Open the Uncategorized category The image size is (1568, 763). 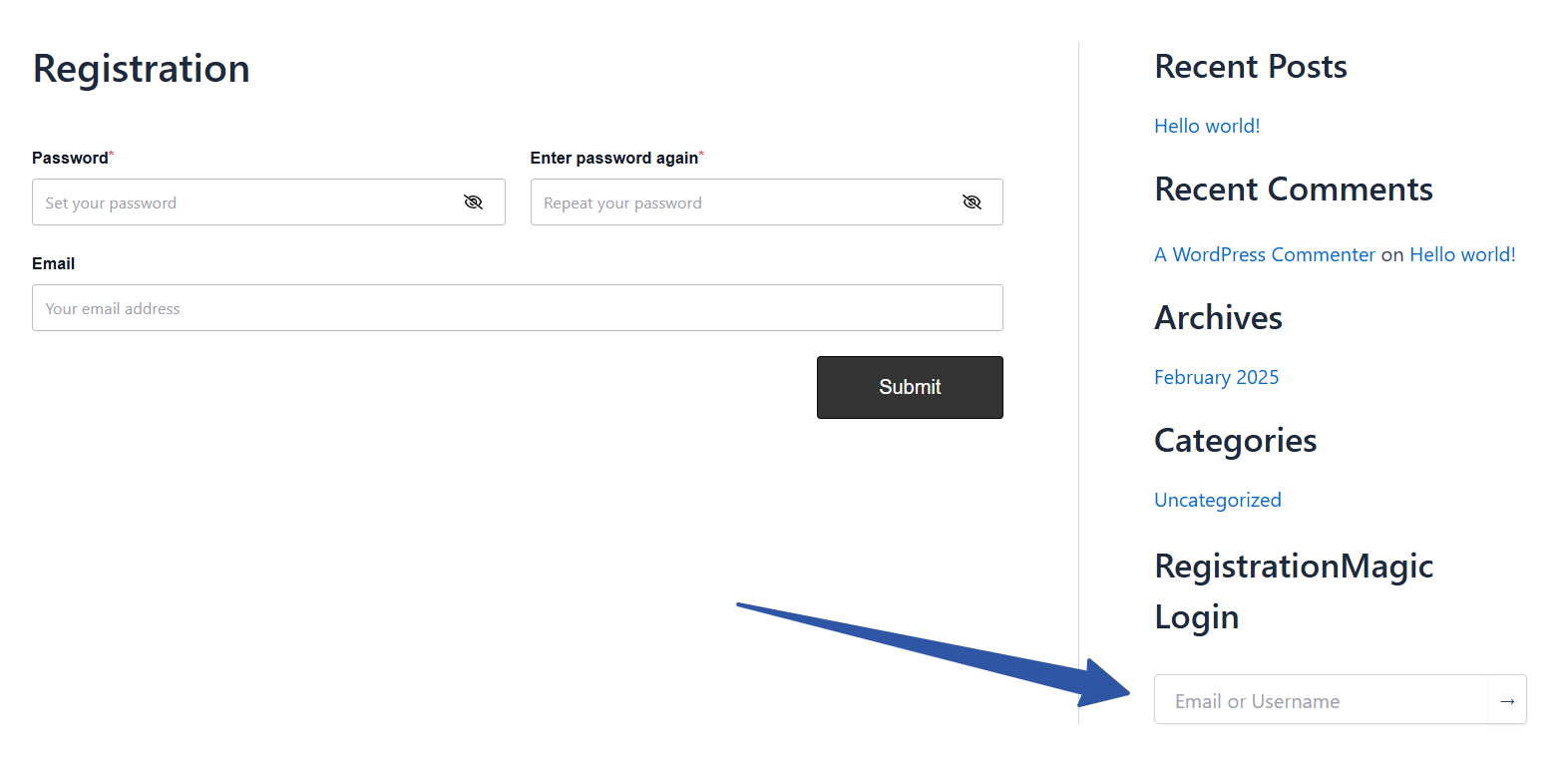tap(1217, 500)
